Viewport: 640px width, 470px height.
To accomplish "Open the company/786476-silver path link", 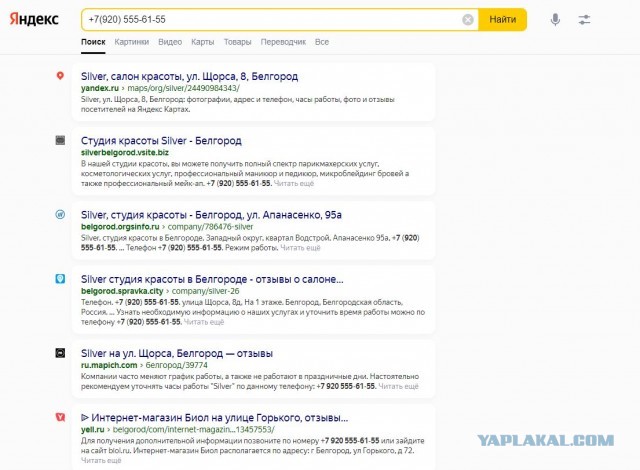I will click(x=210, y=227).
